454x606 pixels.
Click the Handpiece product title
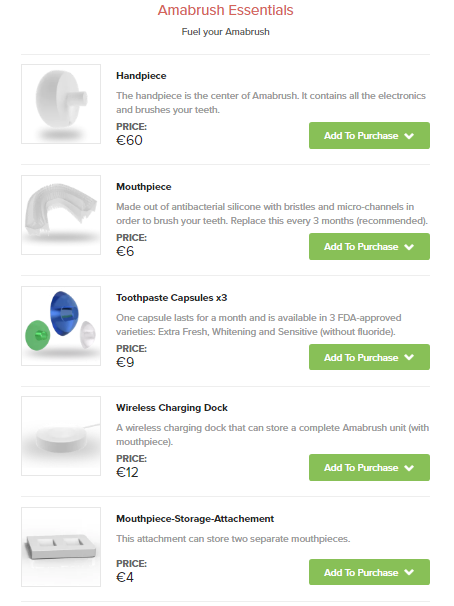141,76
